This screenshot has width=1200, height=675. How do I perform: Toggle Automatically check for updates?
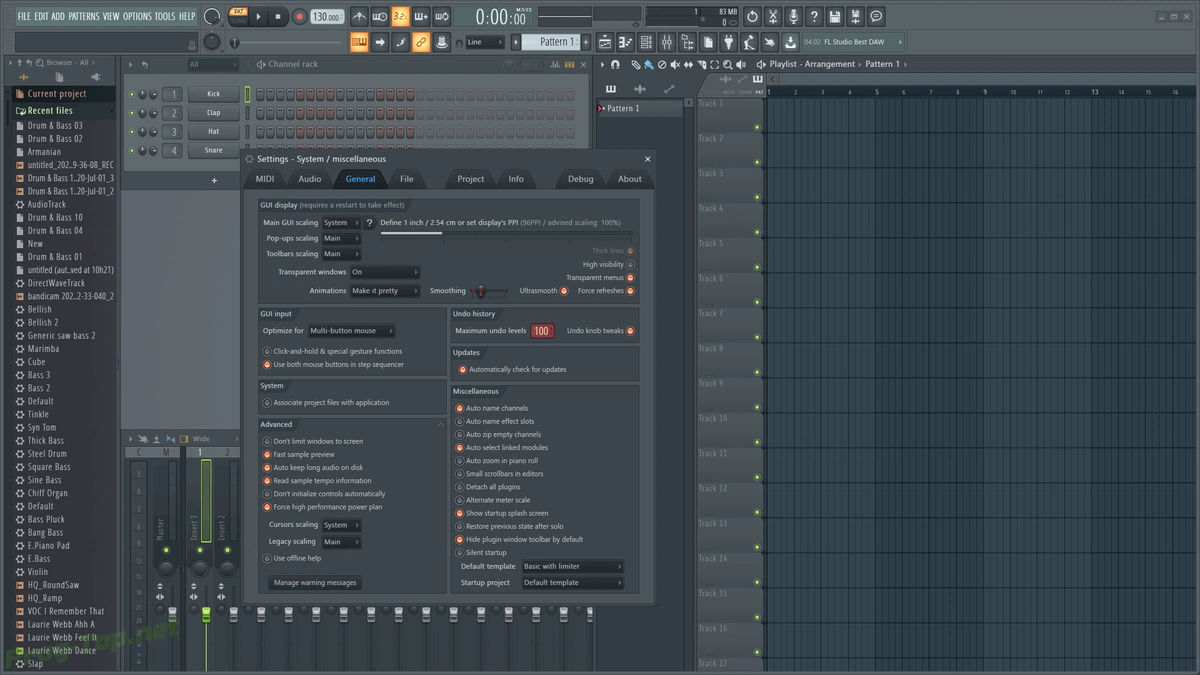[x=462, y=369]
